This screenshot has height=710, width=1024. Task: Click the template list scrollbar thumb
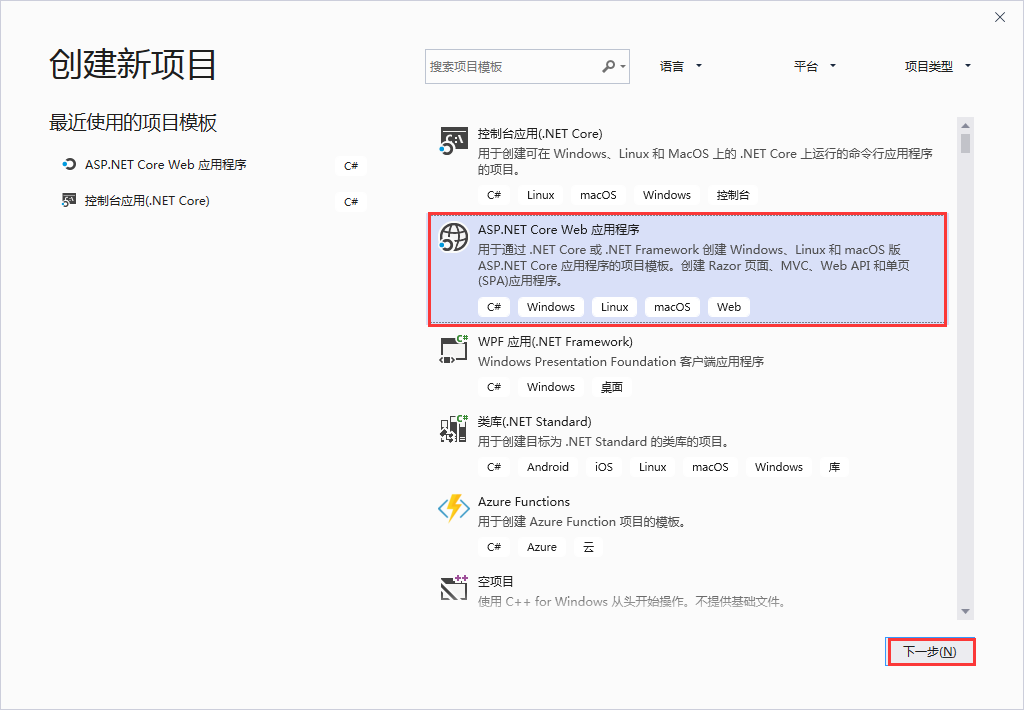coord(965,143)
